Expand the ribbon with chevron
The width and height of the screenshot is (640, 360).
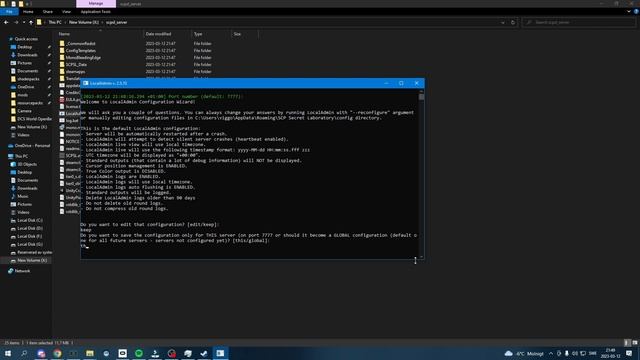click(628, 11)
